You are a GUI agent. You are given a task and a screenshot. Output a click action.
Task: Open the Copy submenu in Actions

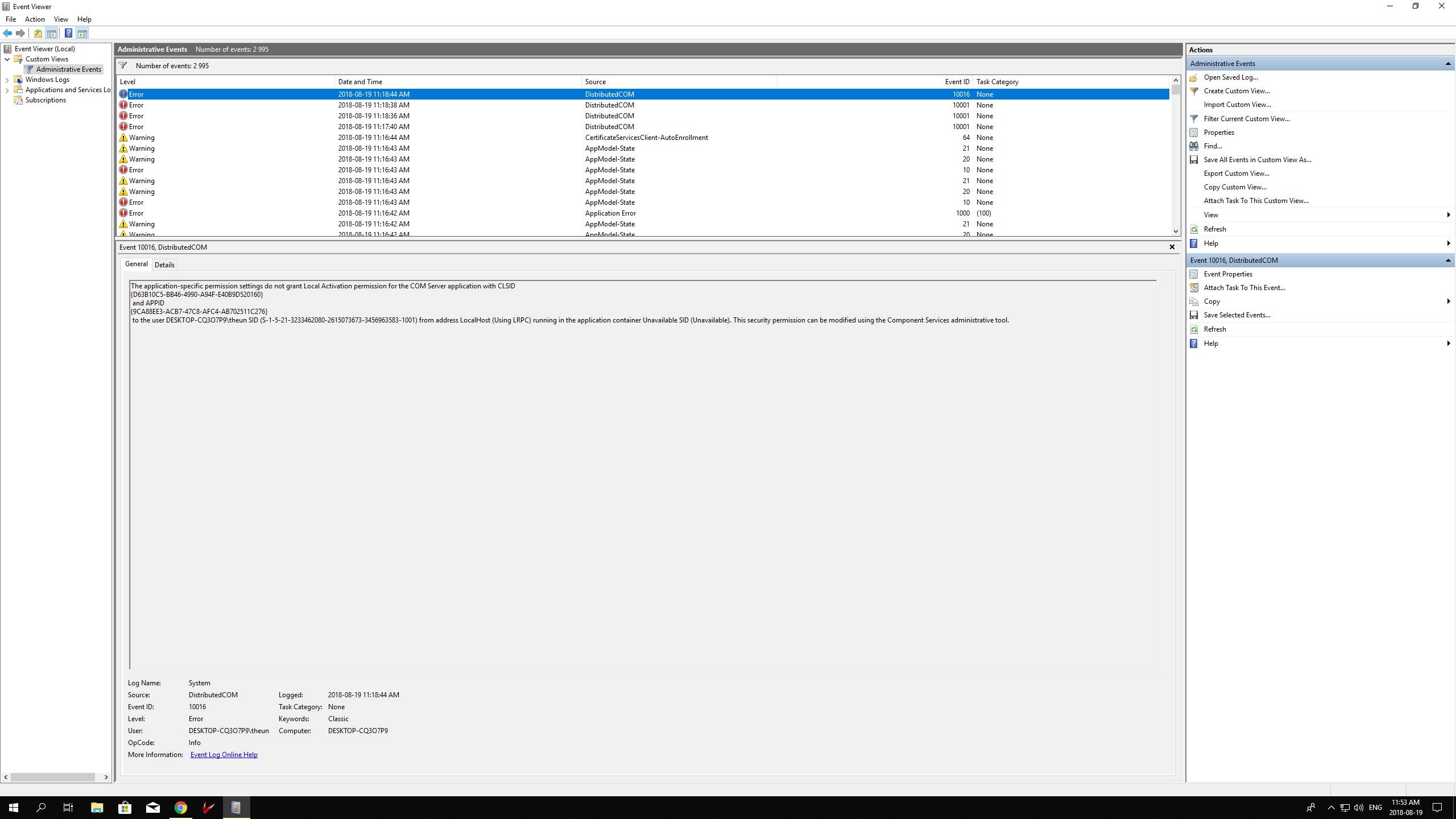coord(1321,301)
